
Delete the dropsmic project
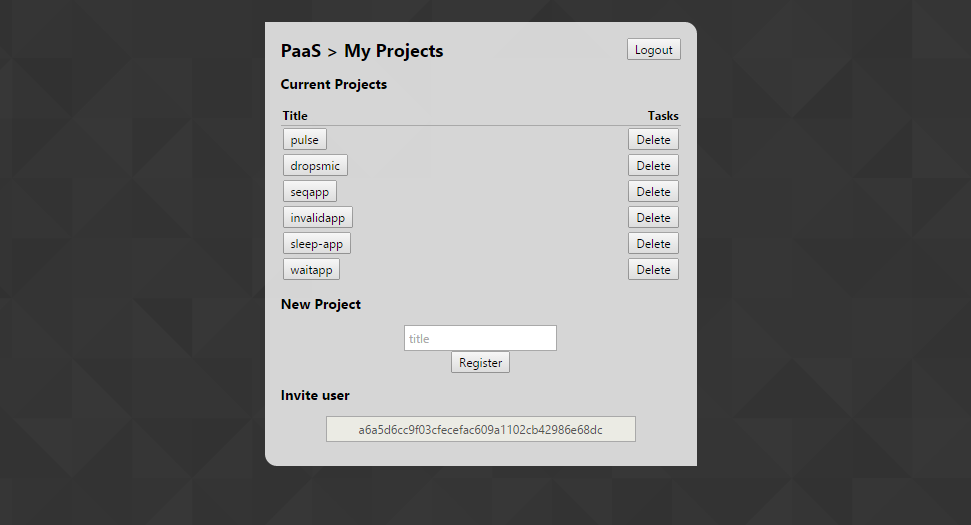(x=653, y=165)
